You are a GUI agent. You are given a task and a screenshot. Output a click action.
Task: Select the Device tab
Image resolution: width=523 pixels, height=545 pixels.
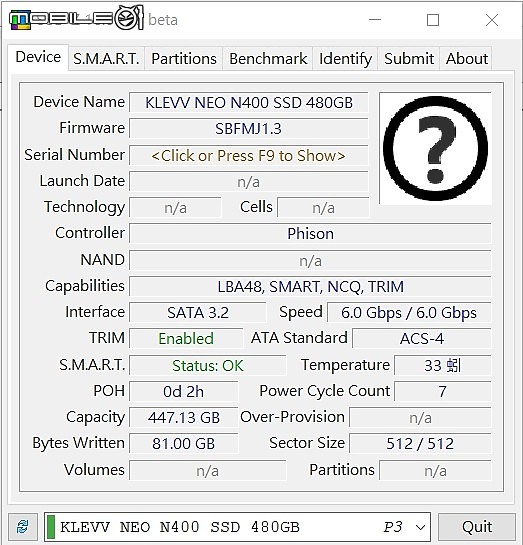(x=38, y=58)
